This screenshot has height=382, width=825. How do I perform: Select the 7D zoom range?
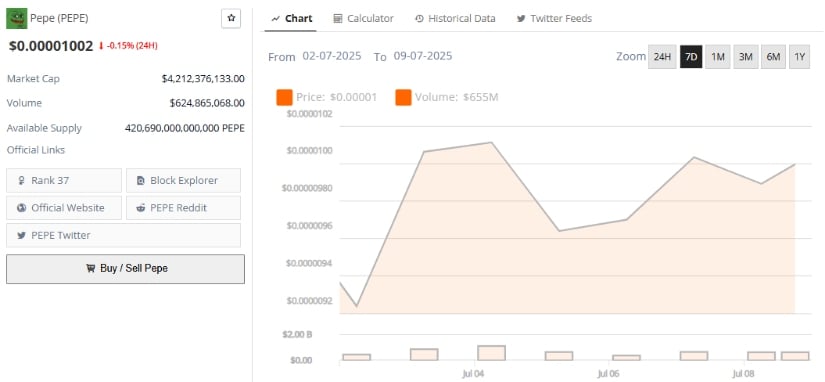pos(691,57)
